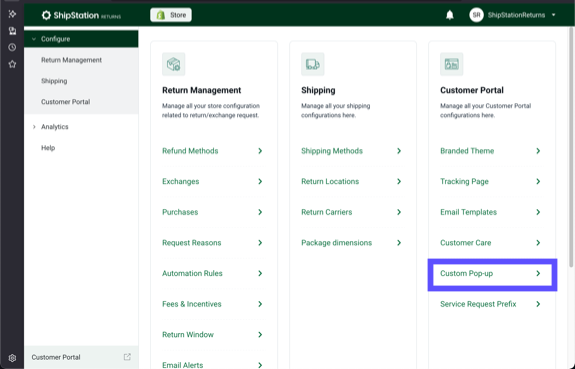
Task: Click the settings gear in left rail
Action: point(12,358)
